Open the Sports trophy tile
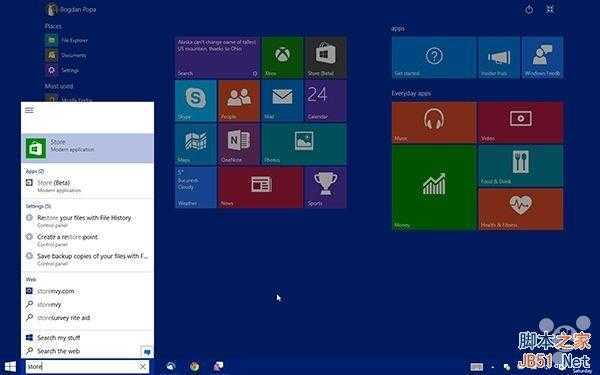Screen dimensions: 600x375 [x=326, y=188]
